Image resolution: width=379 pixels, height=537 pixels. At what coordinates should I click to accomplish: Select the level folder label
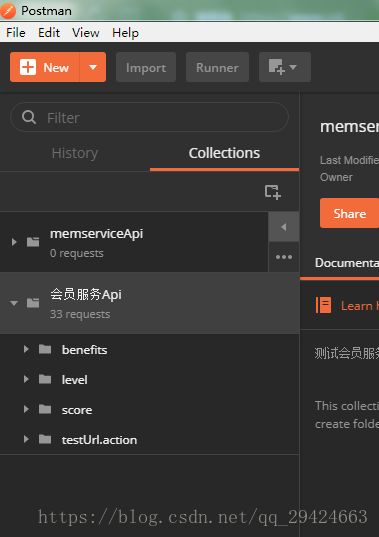point(75,380)
